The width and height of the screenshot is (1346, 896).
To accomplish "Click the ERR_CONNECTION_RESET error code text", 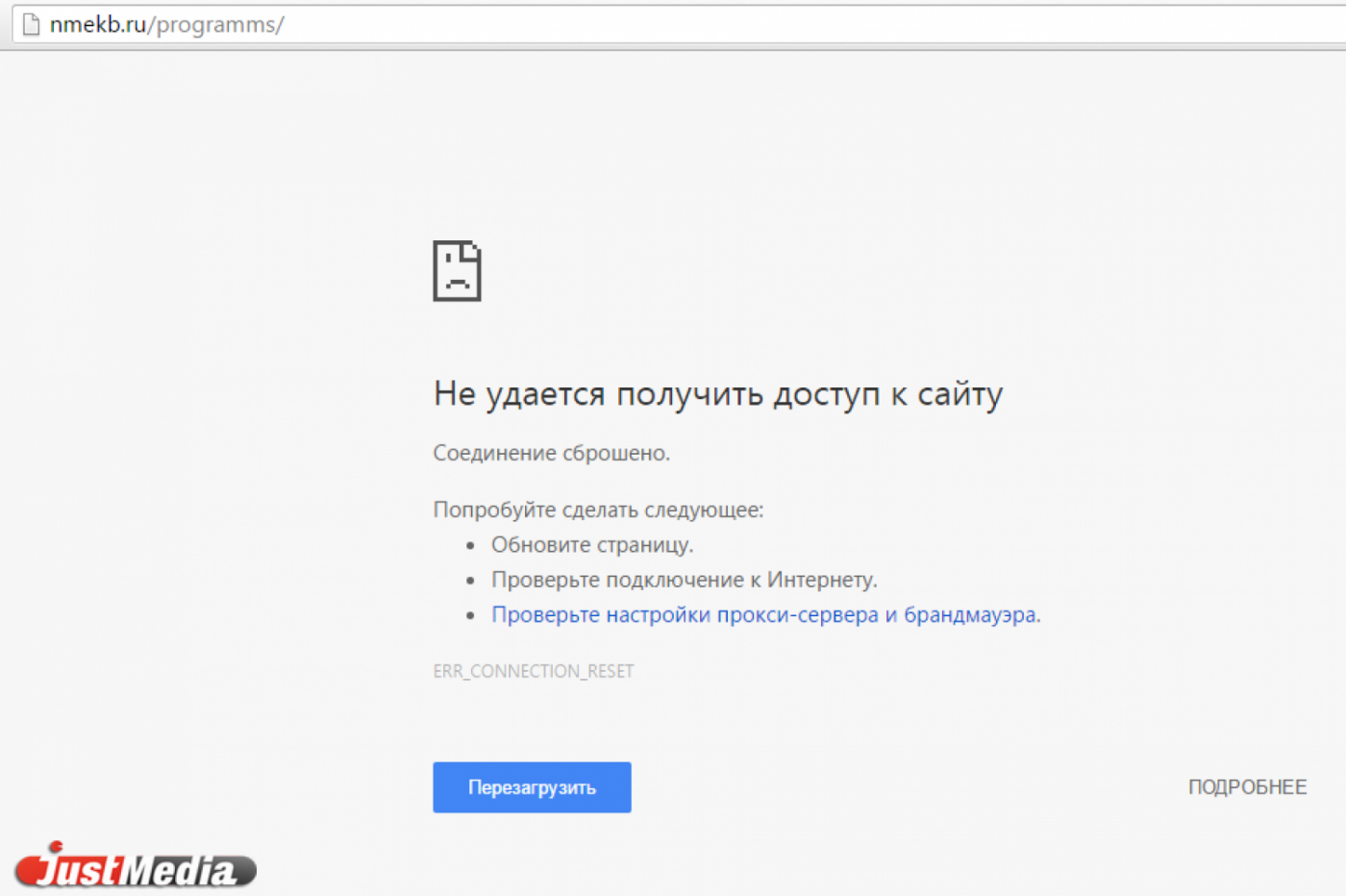I will click(x=533, y=670).
